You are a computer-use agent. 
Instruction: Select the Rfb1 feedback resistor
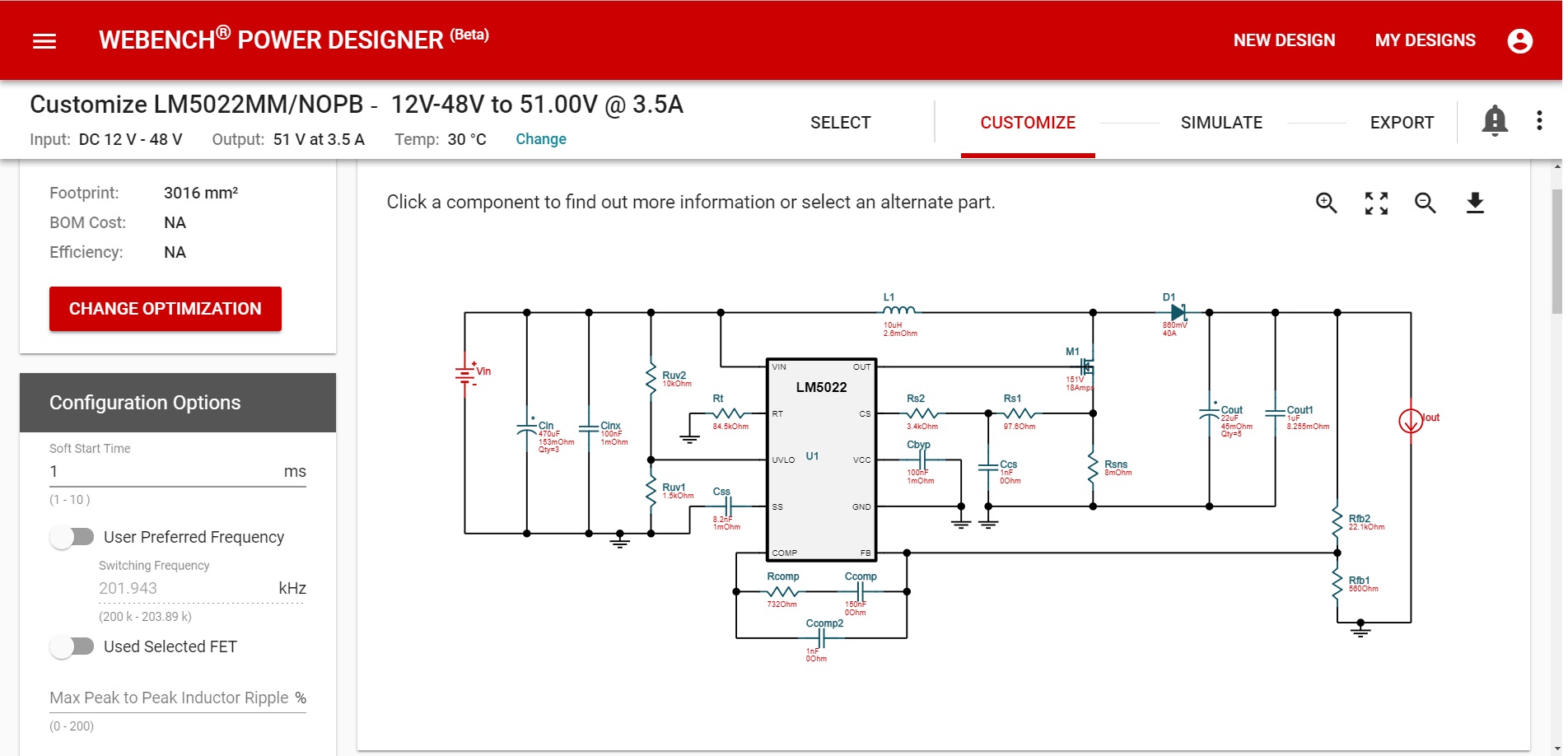(x=1337, y=584)
